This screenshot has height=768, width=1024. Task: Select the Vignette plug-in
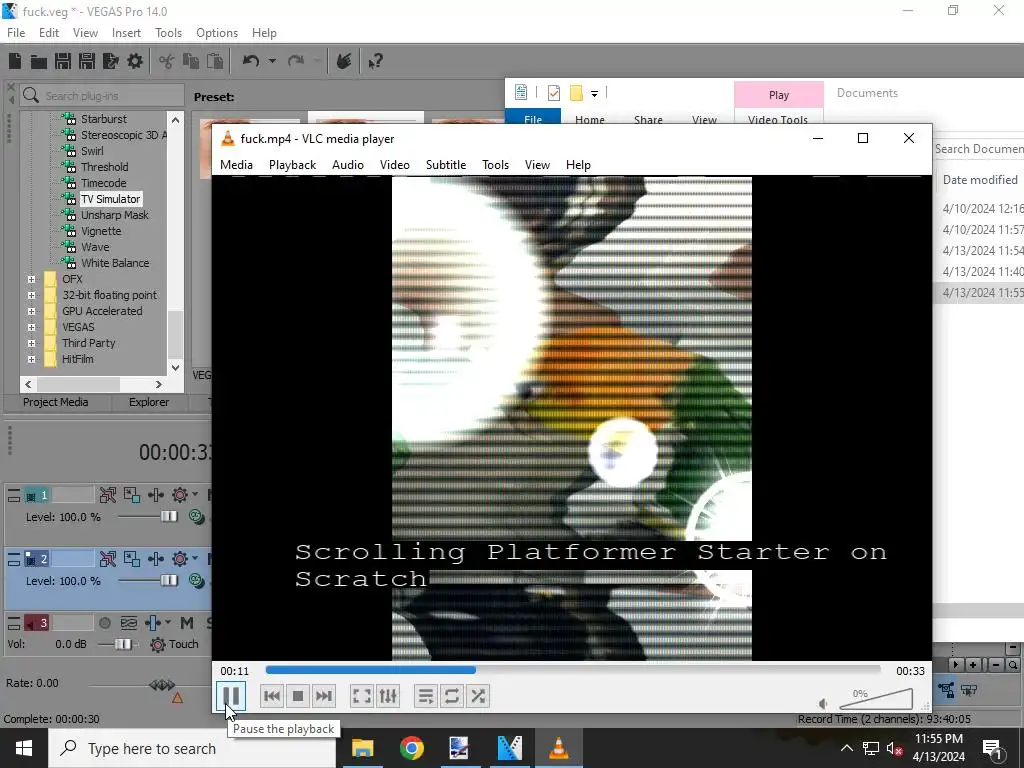[101, 231]
